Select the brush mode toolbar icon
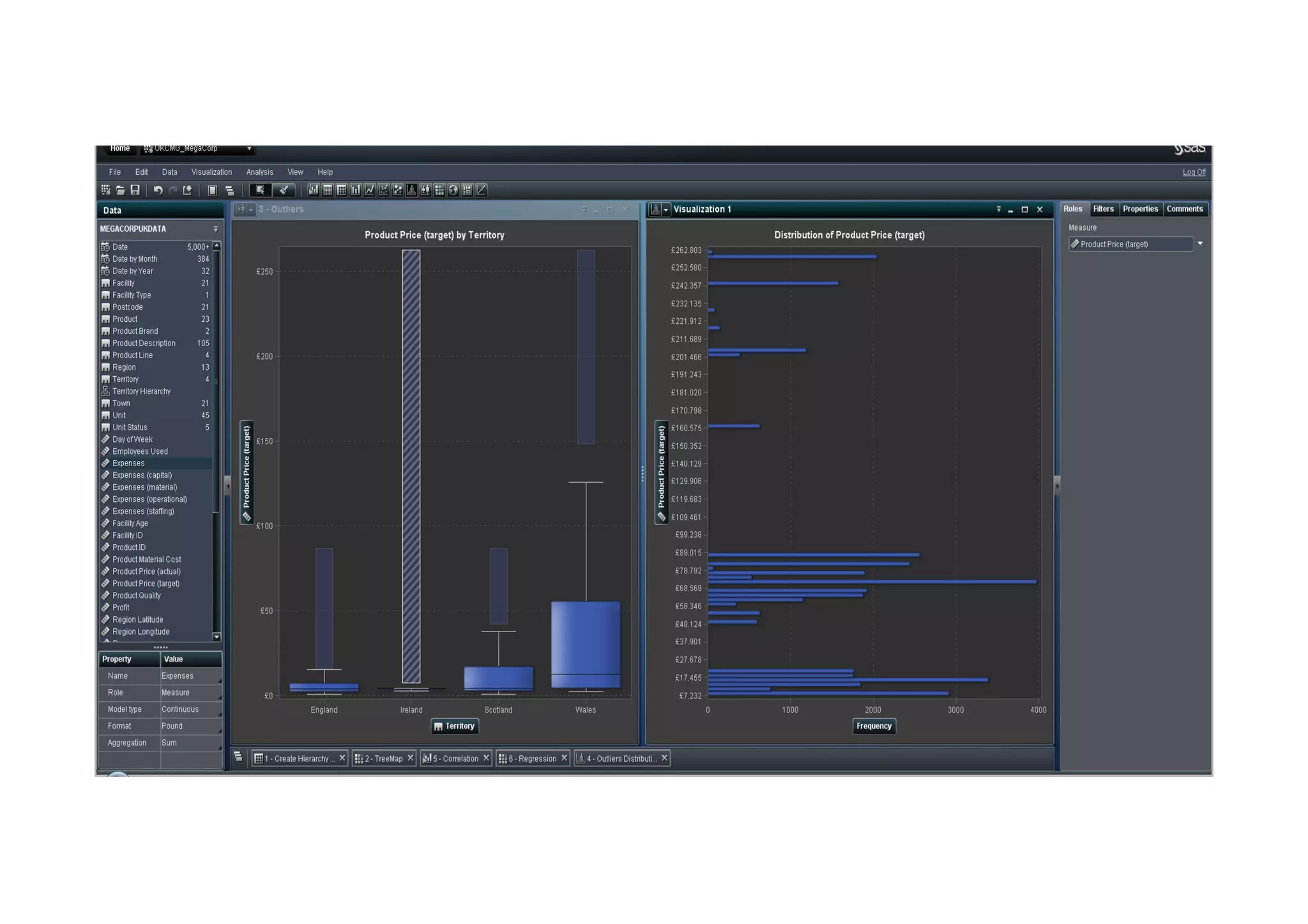The width and height of the screenshot is (1308, 924). (x=284, y=190)
